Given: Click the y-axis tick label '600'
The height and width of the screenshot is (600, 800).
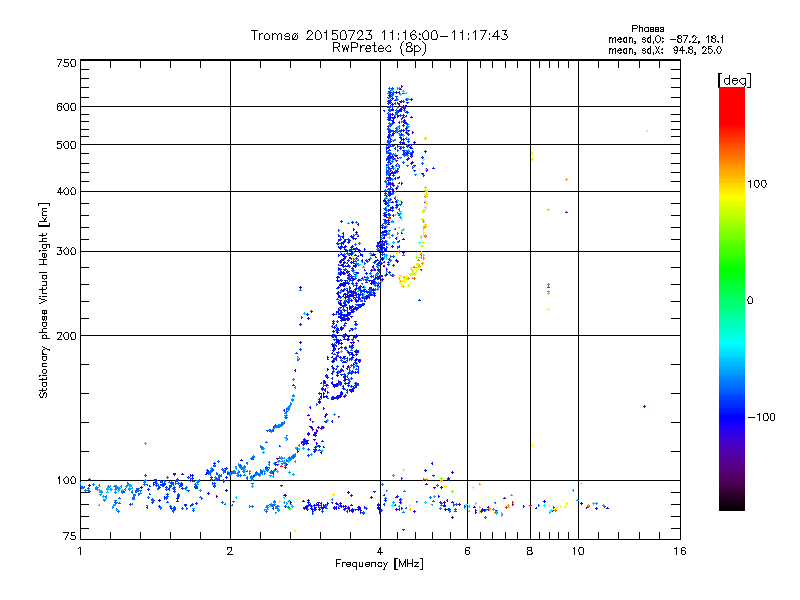Looking at the screenshot, I should click(x=66, y=107).
